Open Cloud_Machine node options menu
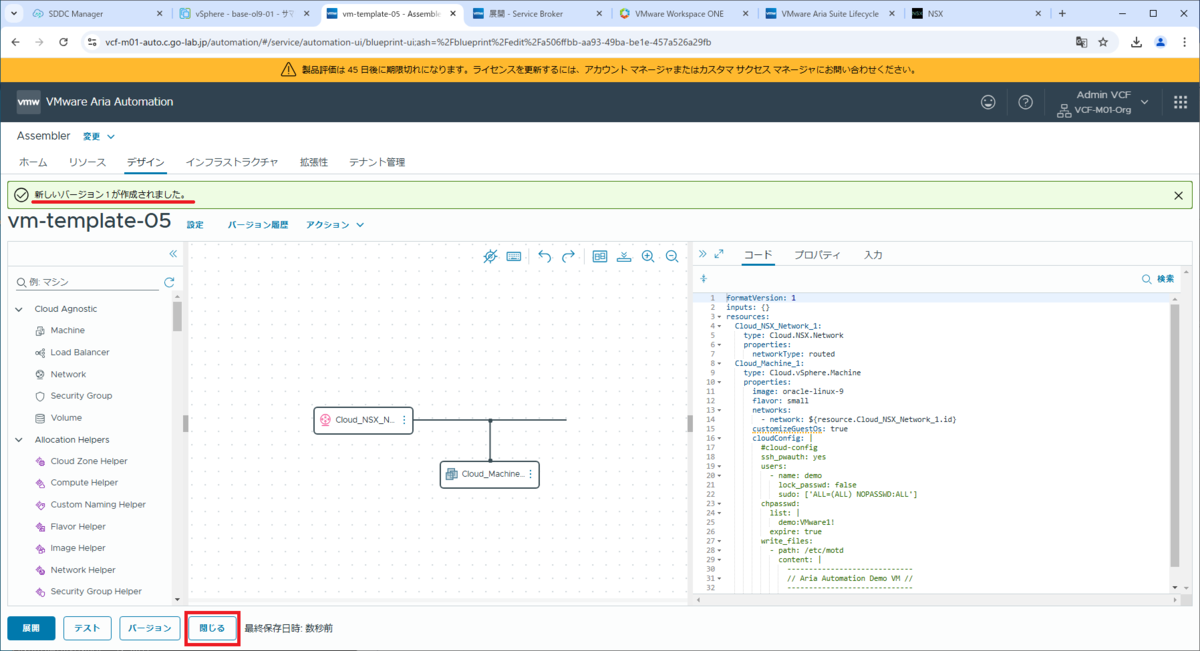This screenshot has height=651, width=1200. [530, 474]
